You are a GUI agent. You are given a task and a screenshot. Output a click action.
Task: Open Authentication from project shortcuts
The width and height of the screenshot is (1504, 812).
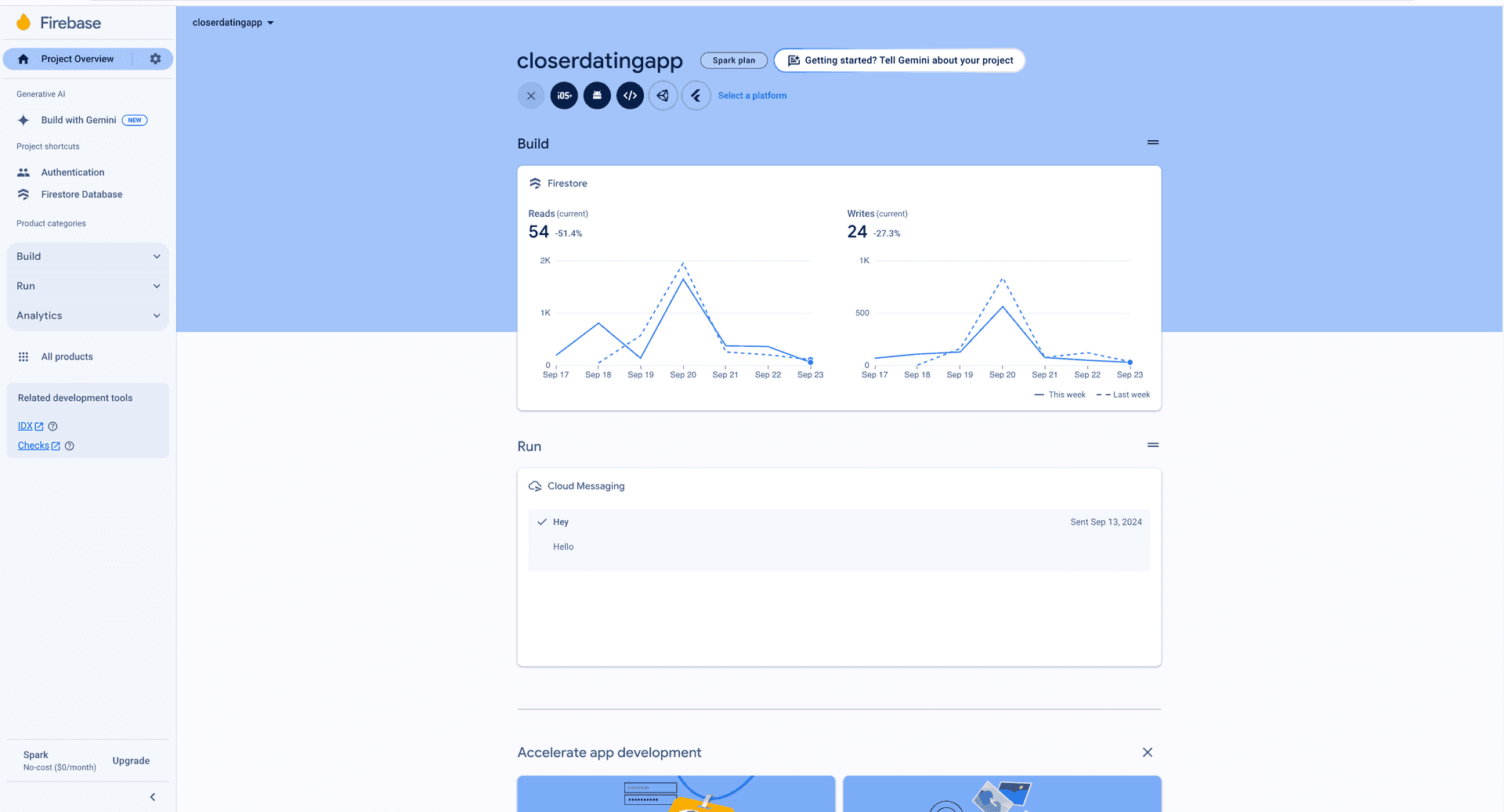click(72, 172)
